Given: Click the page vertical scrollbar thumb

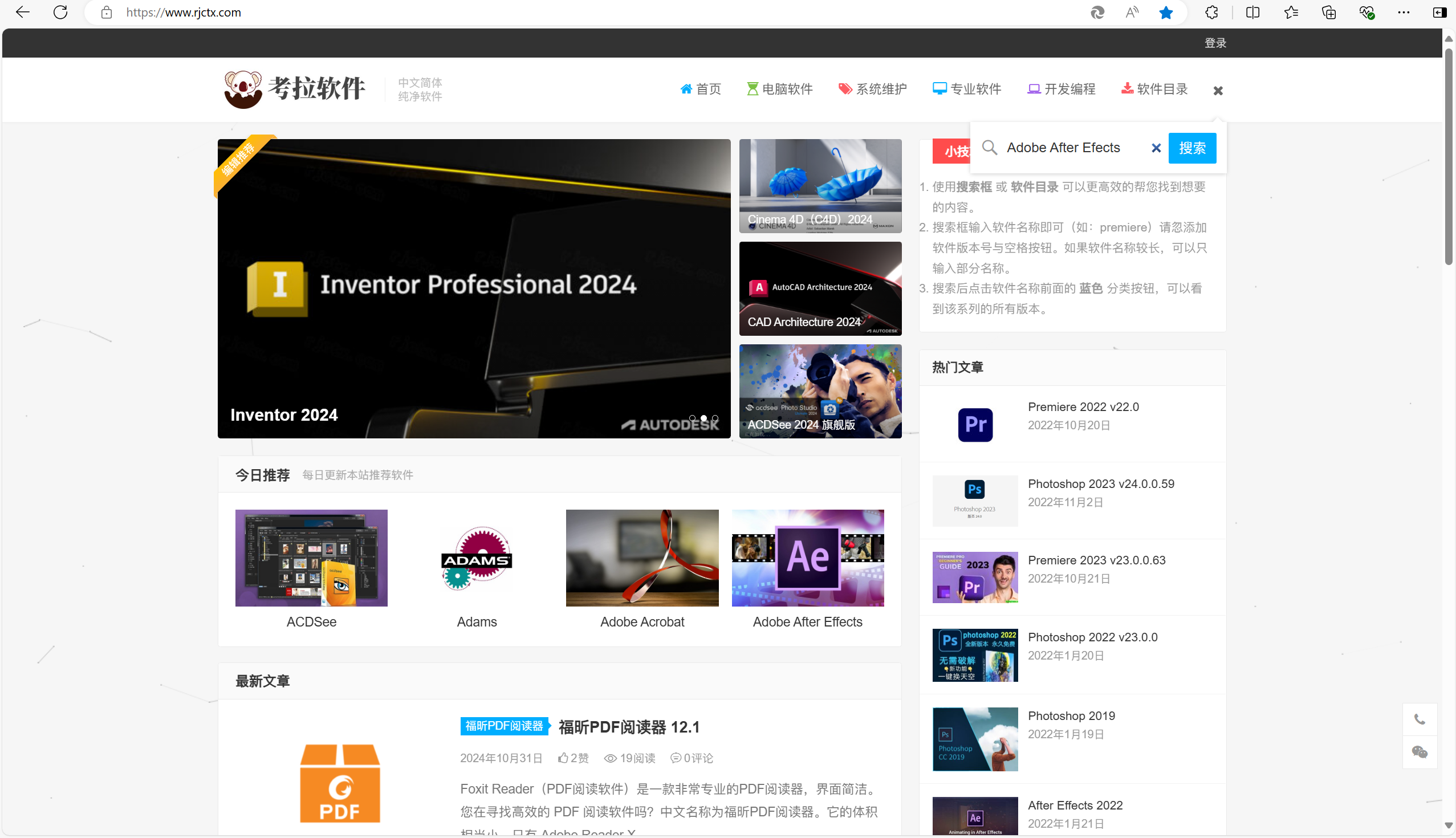Looking at the screenshot, I should pyautogui.click(x=1449, y=156).
